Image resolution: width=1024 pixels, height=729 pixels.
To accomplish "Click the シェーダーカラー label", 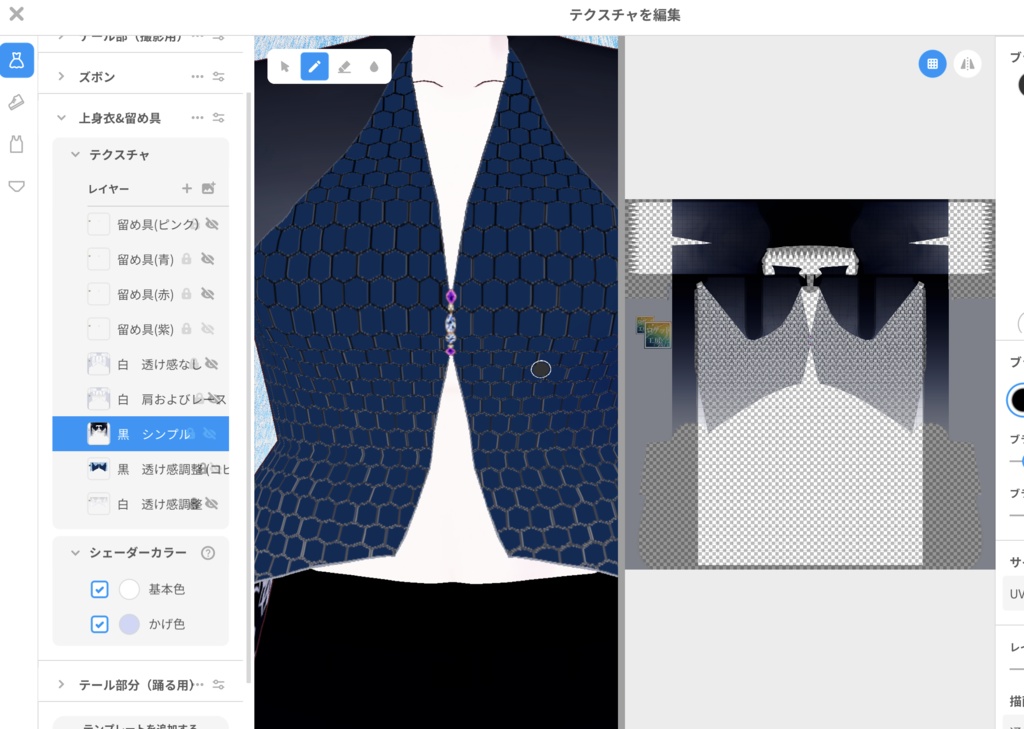I will 138,553.
